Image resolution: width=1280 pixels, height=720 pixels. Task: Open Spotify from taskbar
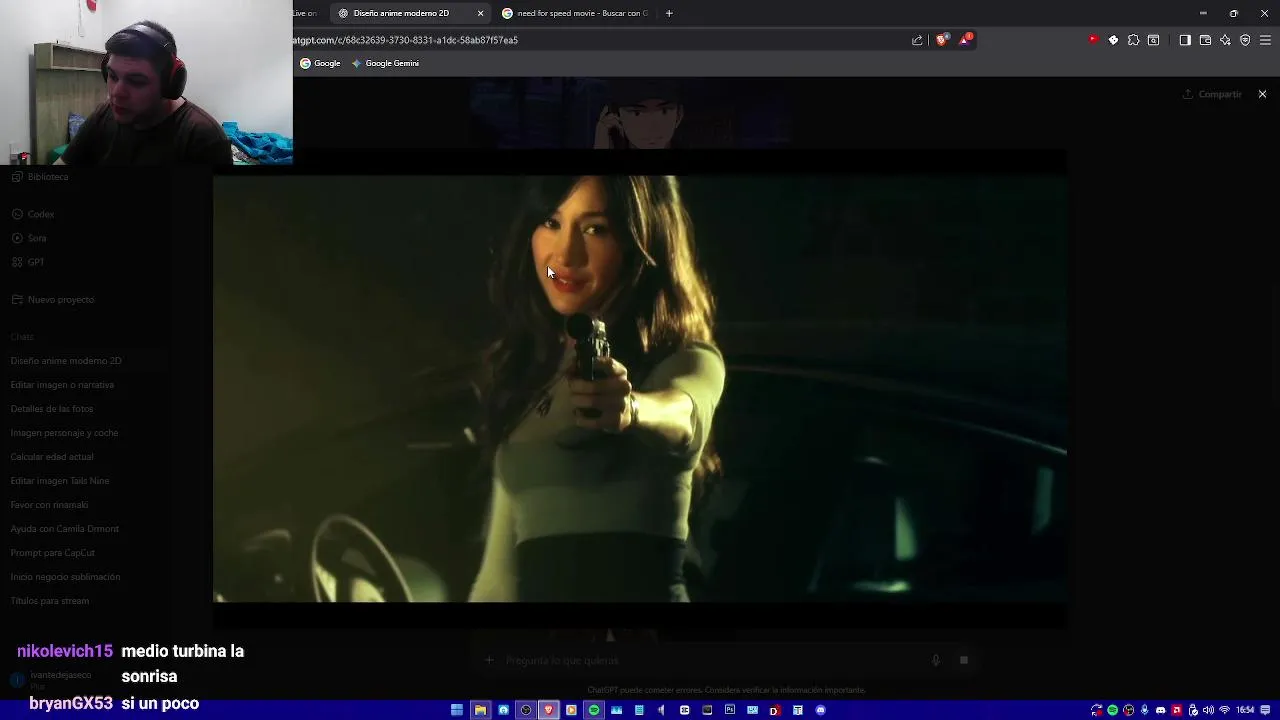pos(594,710)
